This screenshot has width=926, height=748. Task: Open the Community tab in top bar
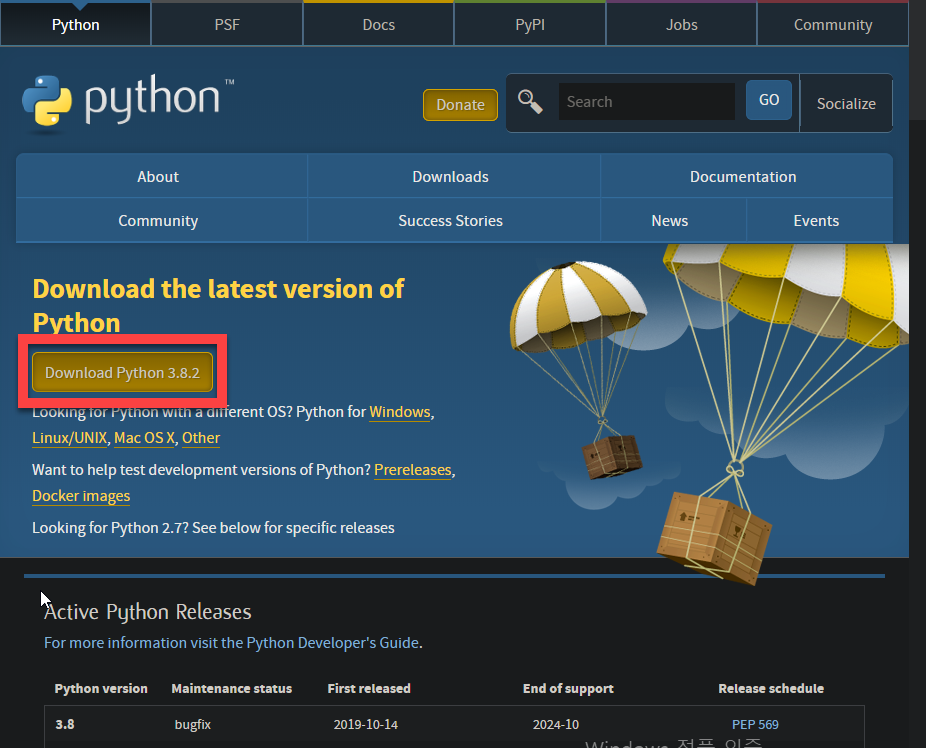click(833, 25)
